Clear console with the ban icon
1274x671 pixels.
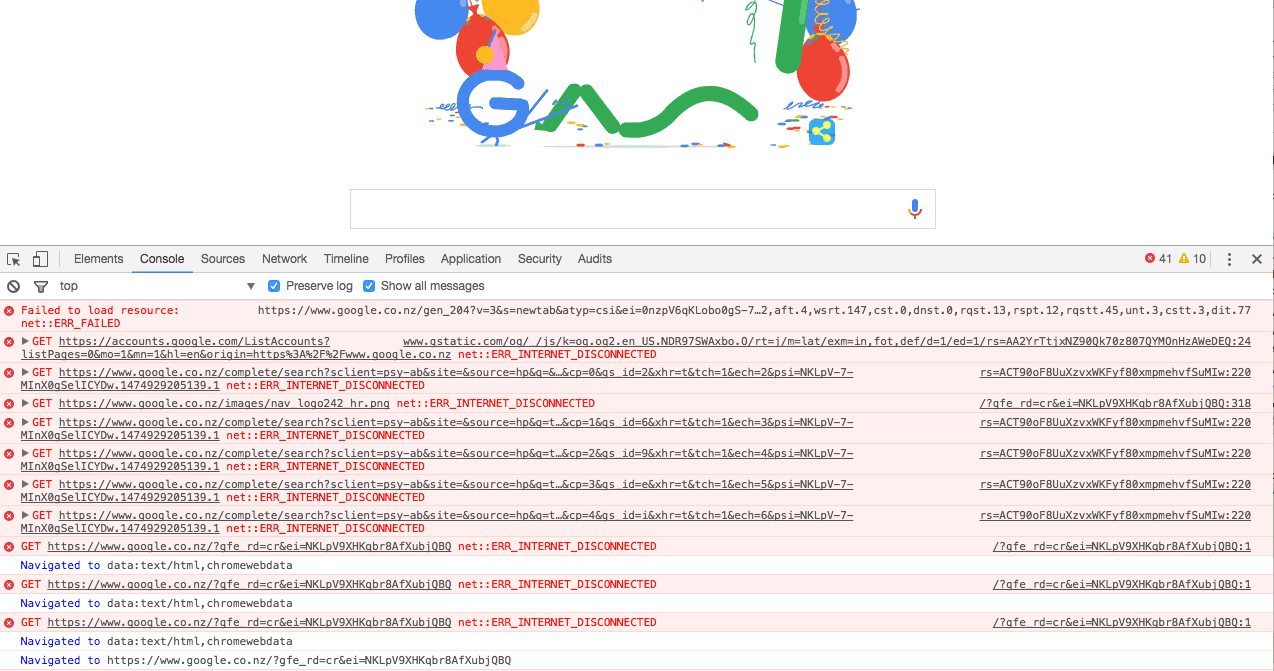point(14,286)
